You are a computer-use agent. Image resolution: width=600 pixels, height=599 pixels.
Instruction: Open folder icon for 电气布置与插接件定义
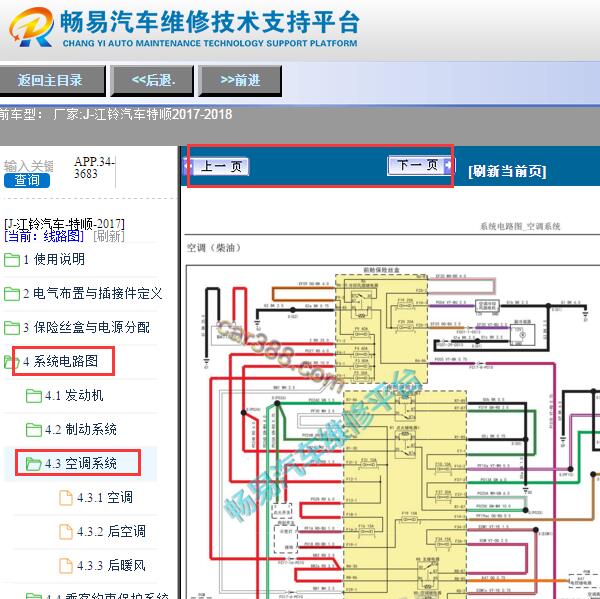12,294
